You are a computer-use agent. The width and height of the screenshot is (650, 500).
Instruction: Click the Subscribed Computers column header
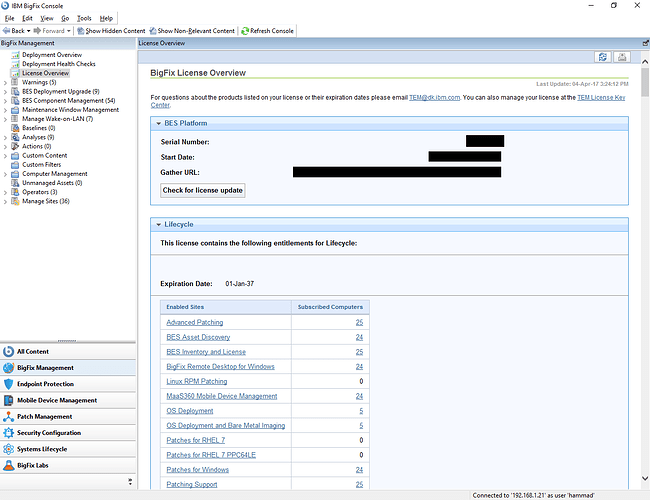coord(330,307)
